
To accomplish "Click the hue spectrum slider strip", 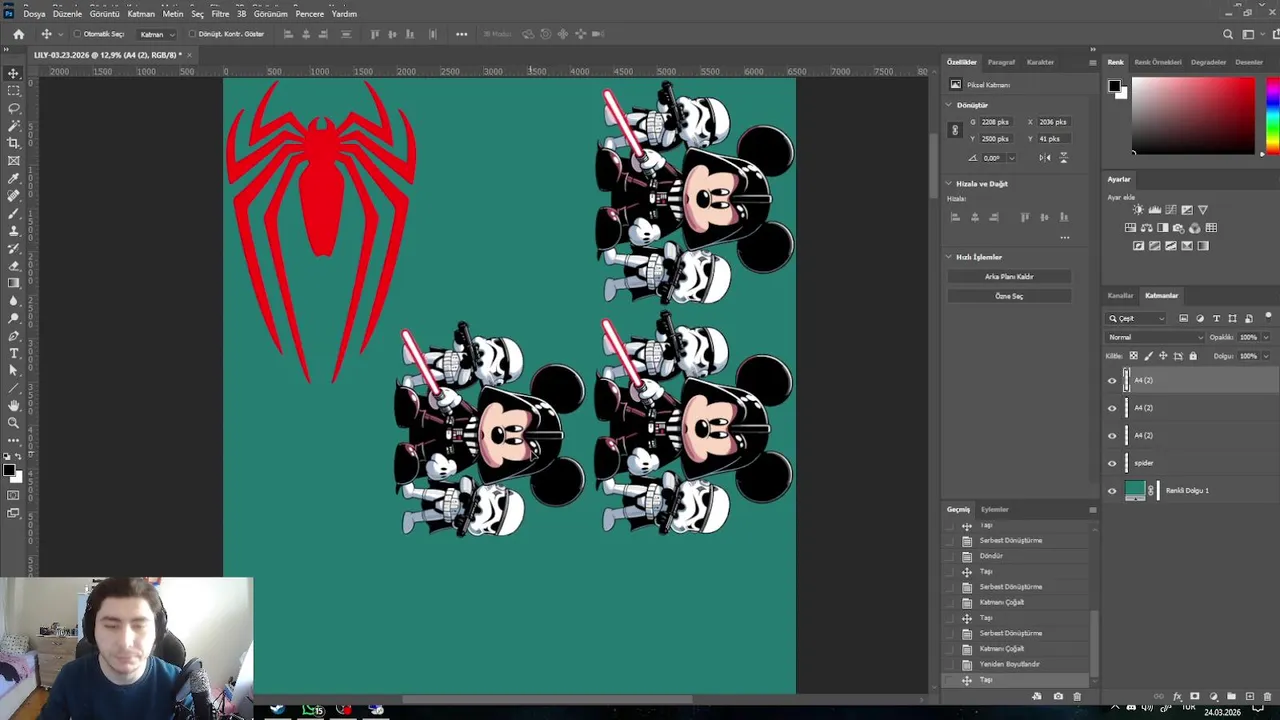I will (1271, 116).
